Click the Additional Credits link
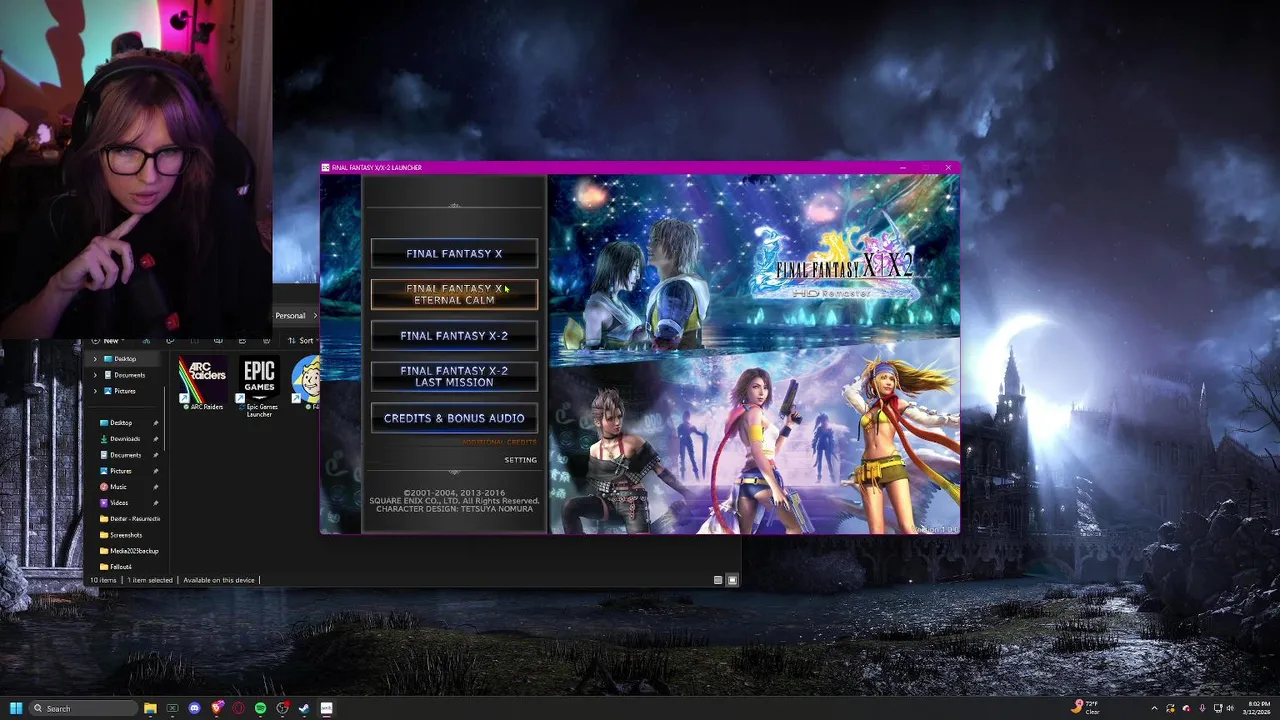This screenshot has height=720, width=1280. (x=499, y=442)
